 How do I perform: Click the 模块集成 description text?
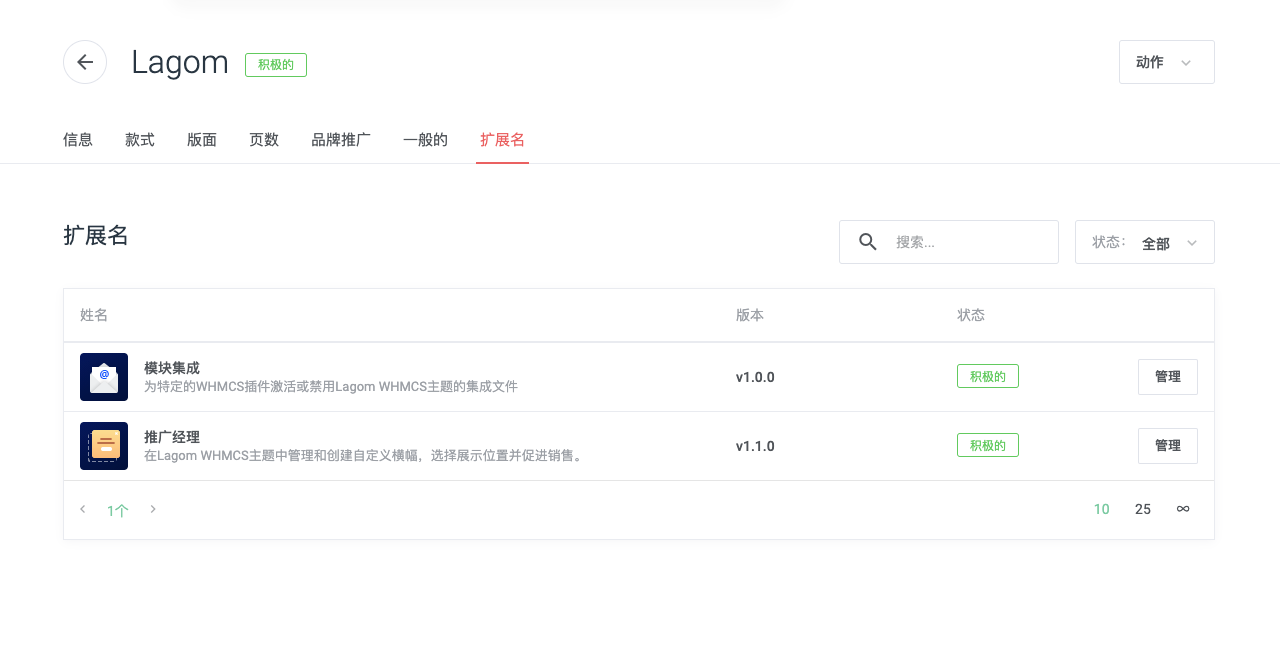[331, 386]
